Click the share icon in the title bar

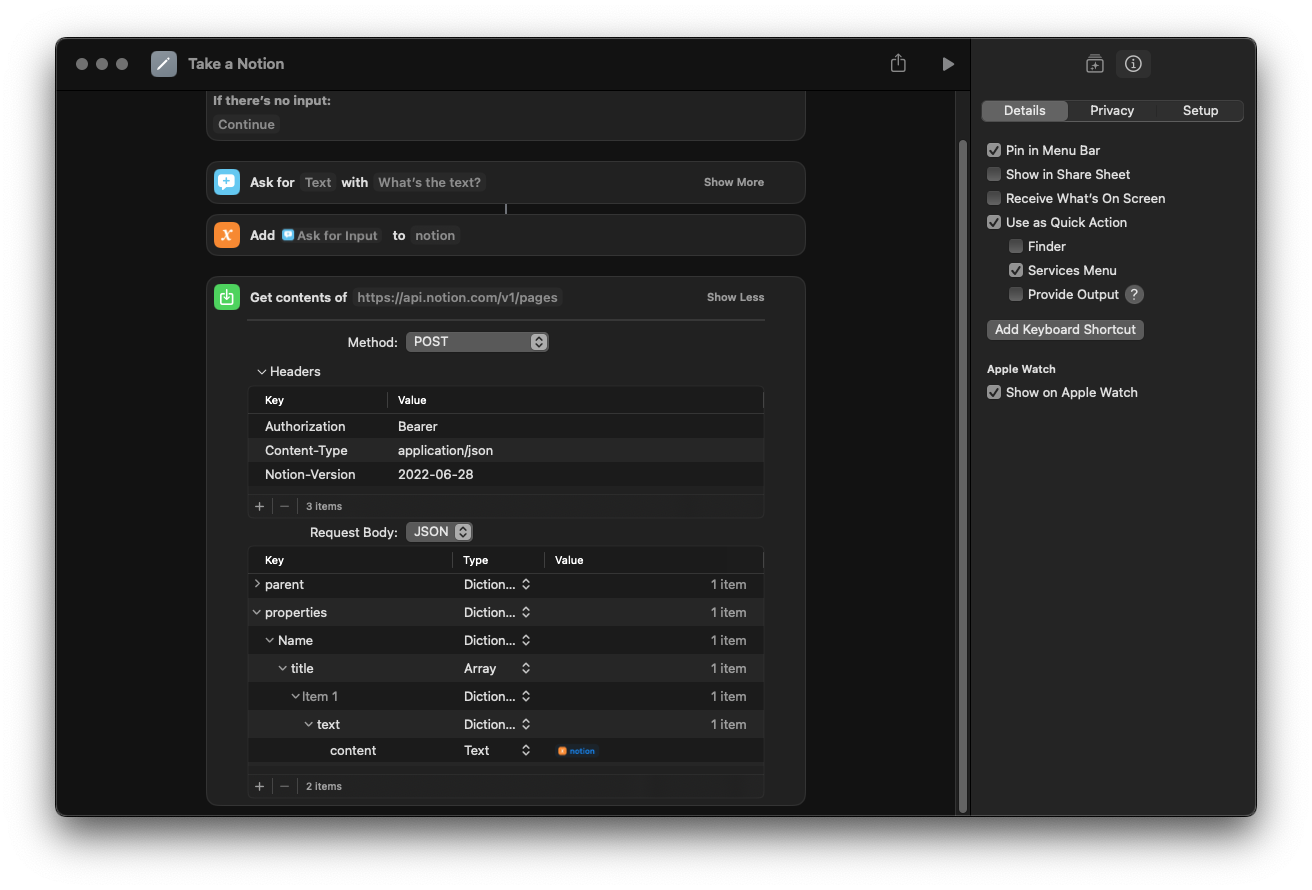click(x=898, y=64)
